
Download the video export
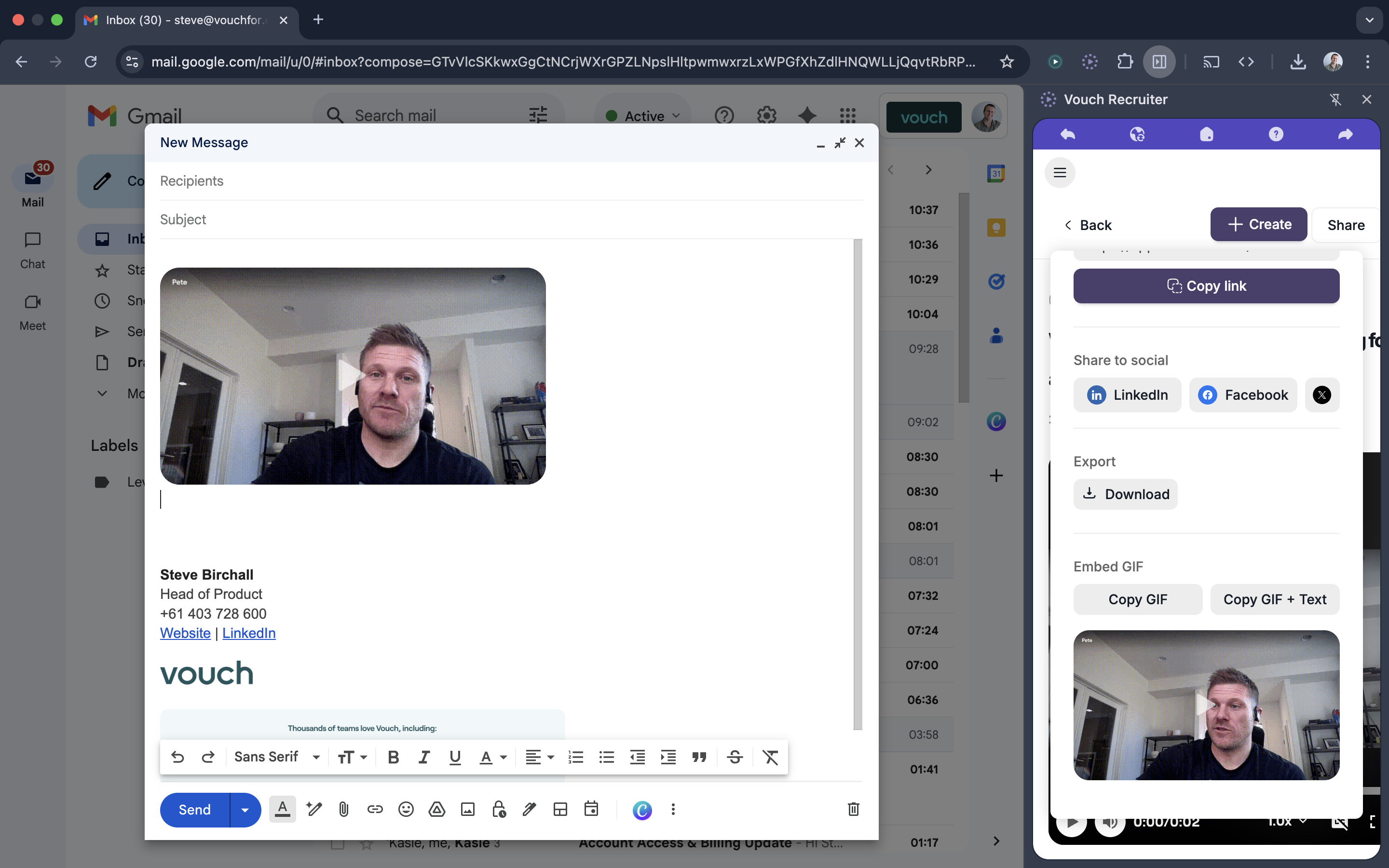(x=1125, y=494)
